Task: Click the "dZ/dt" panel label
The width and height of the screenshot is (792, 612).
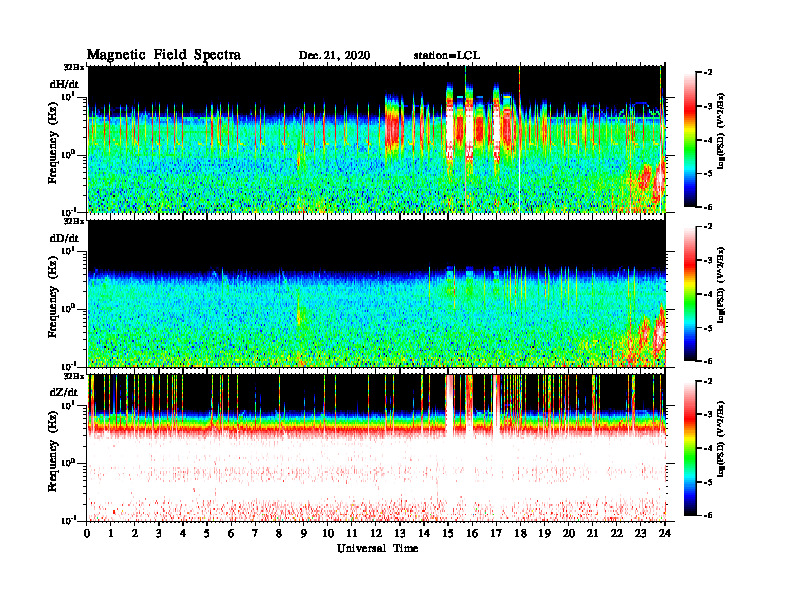Action: [x=64, y=392]
